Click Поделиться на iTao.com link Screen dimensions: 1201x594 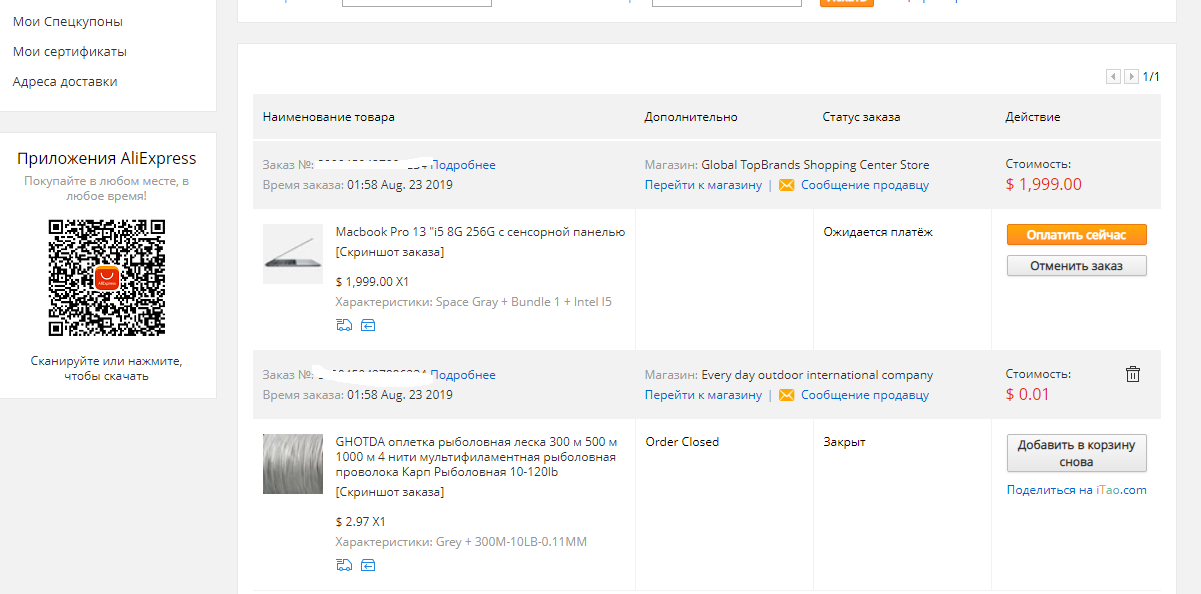[x=1077, y=490]
